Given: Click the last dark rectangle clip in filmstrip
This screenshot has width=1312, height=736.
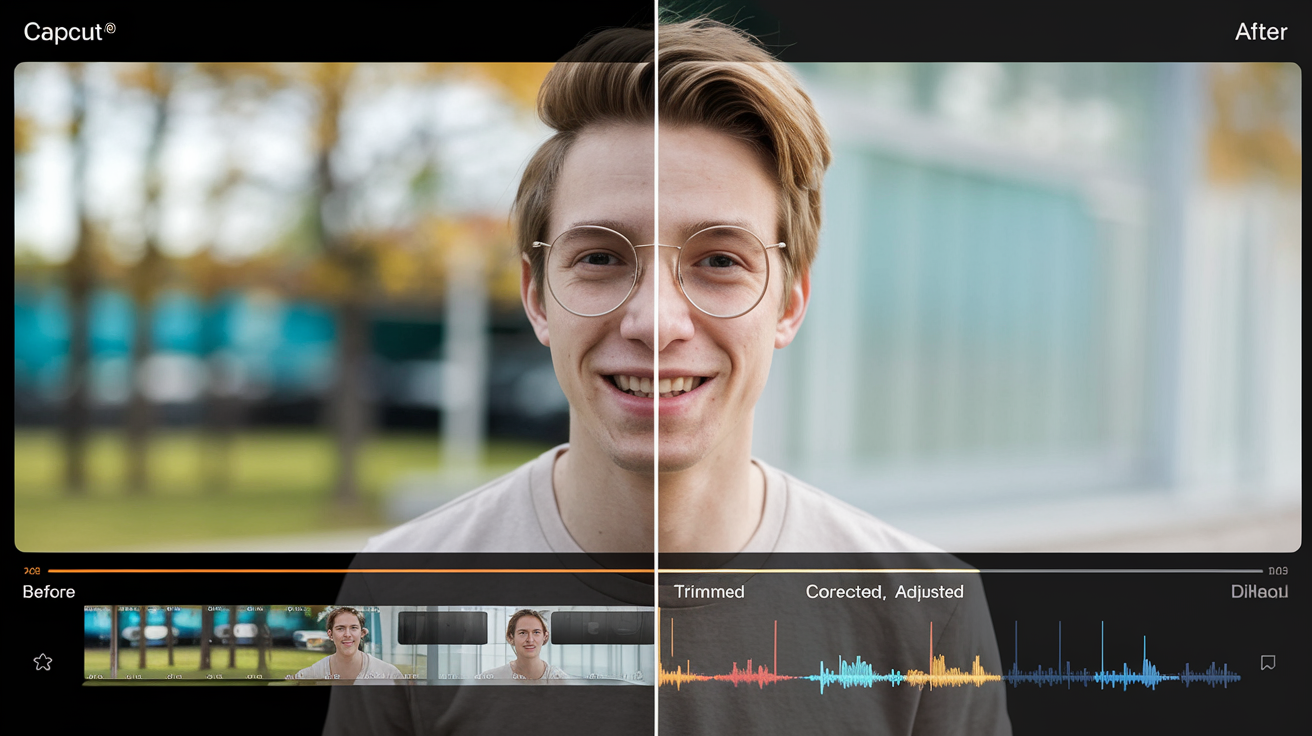Looking at the screenshot, I should click(602, 628).
